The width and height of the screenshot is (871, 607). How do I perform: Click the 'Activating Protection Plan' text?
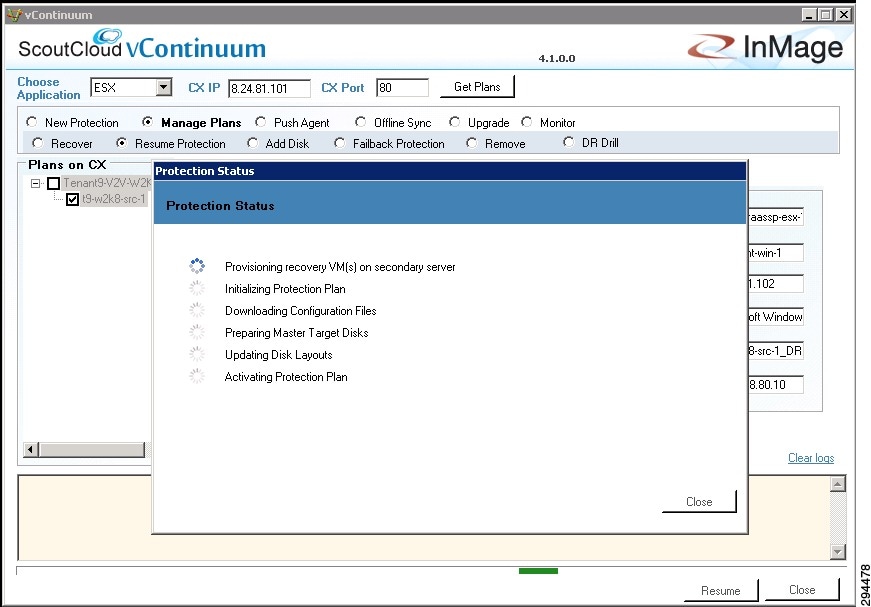click(286, 377)
